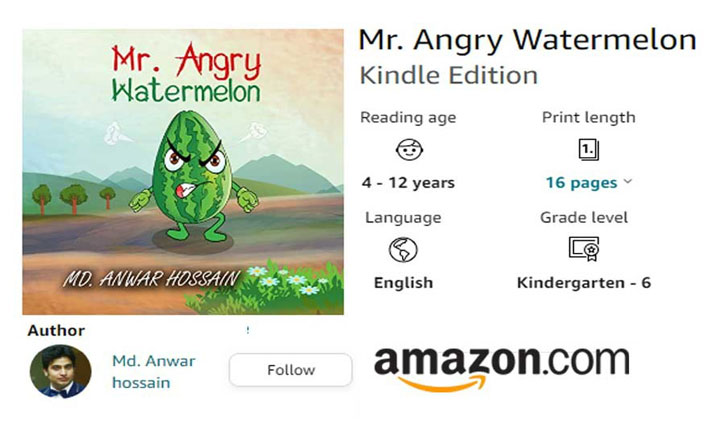Click the Grade level certificate icon
This screenshot has height=425, width=725.
[584, 249]
